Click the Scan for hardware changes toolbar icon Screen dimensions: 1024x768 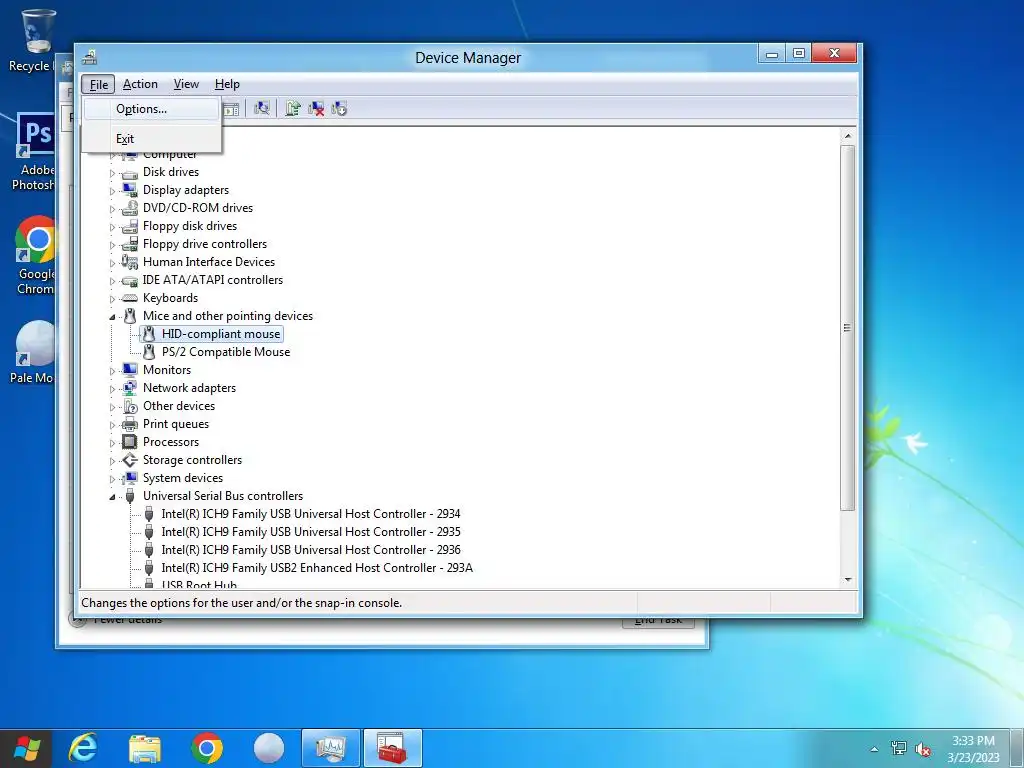tap(262, 108)
